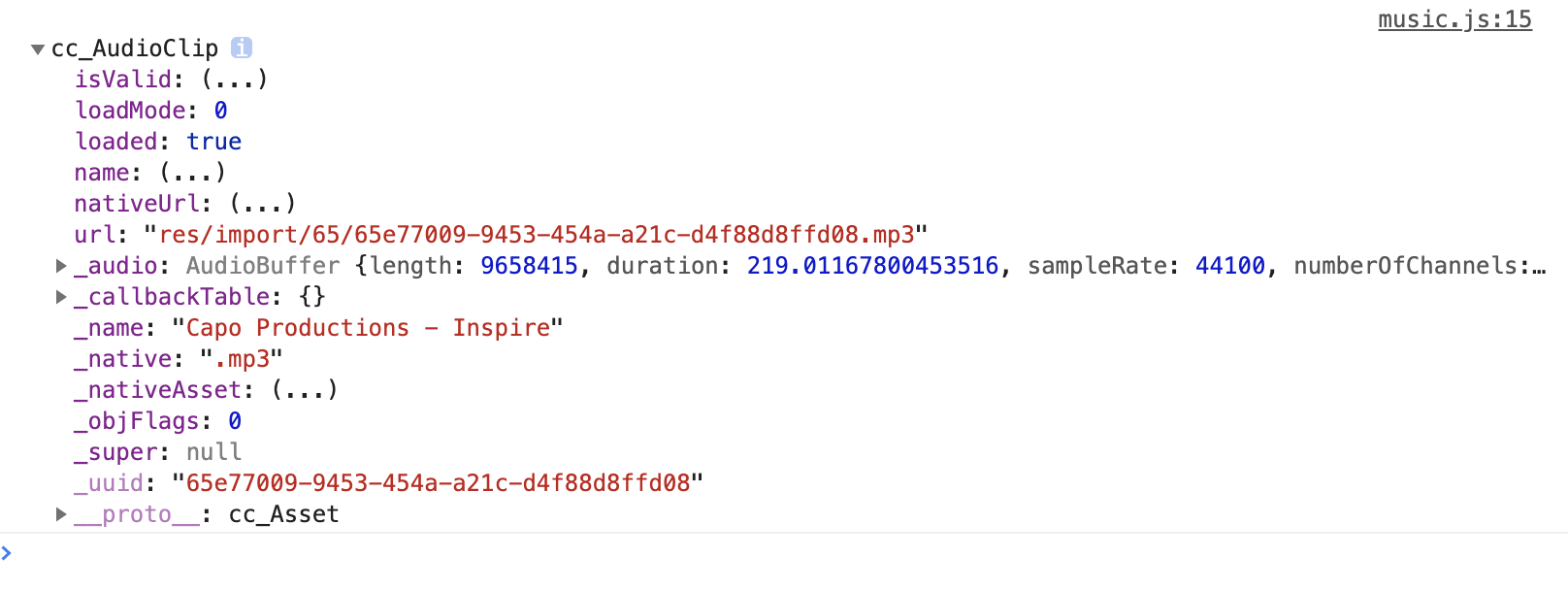
Task: Invoke the nativeUrl getter ellipsis
Action: (262, 204)
